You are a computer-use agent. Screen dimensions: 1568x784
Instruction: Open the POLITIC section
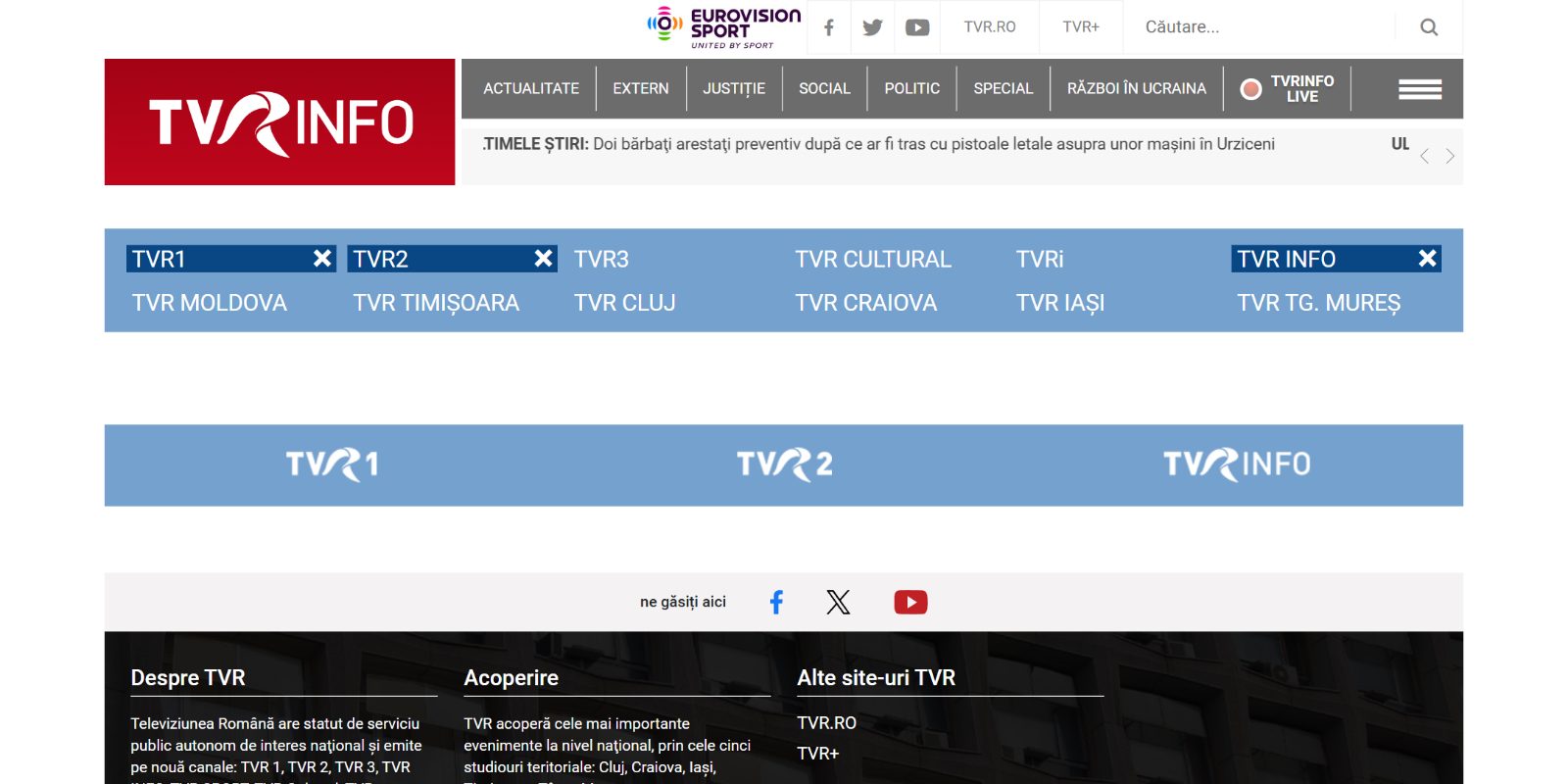click(x=912, y=89)
